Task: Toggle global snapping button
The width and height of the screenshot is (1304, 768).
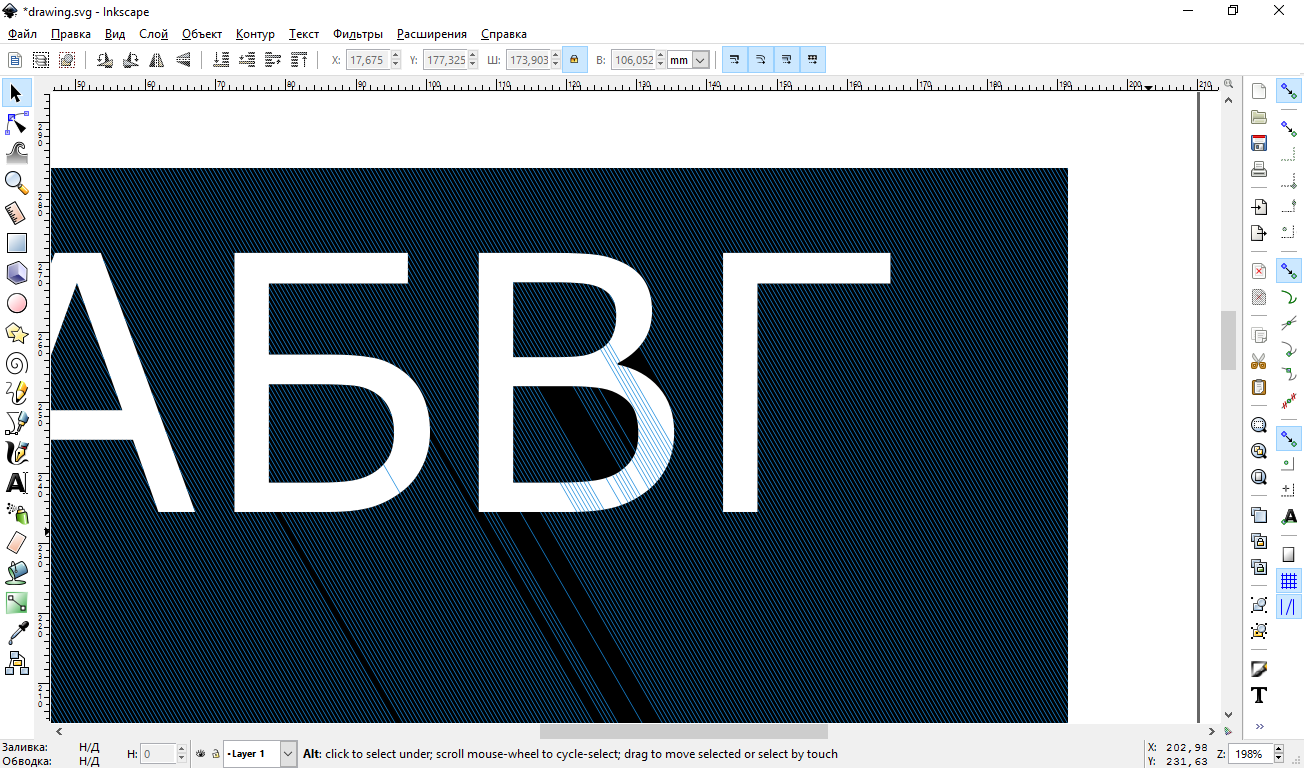Action: click(1289, 91)
